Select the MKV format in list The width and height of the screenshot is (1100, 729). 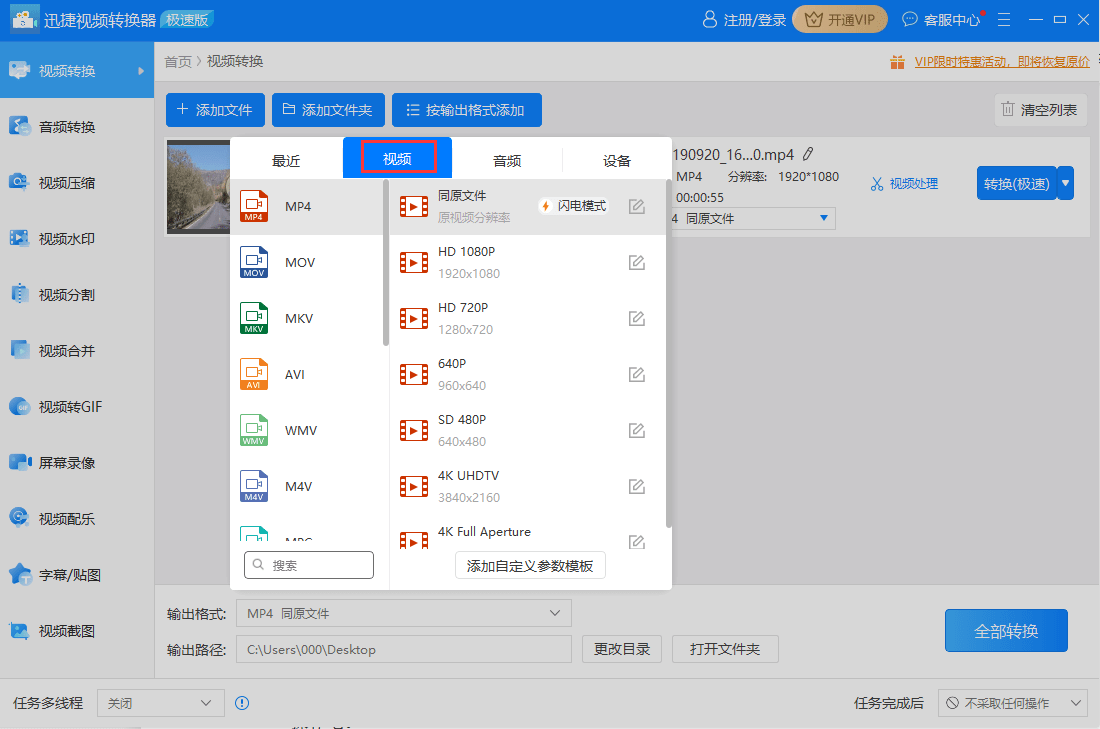coord(307,319)
